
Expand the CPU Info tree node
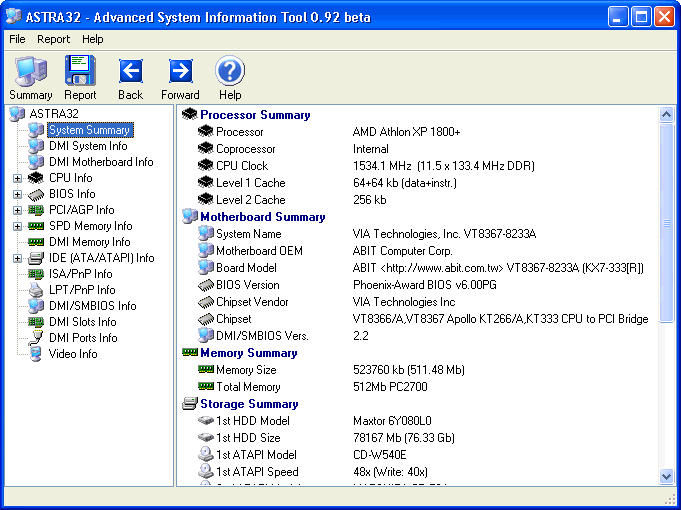coord(17,178)
